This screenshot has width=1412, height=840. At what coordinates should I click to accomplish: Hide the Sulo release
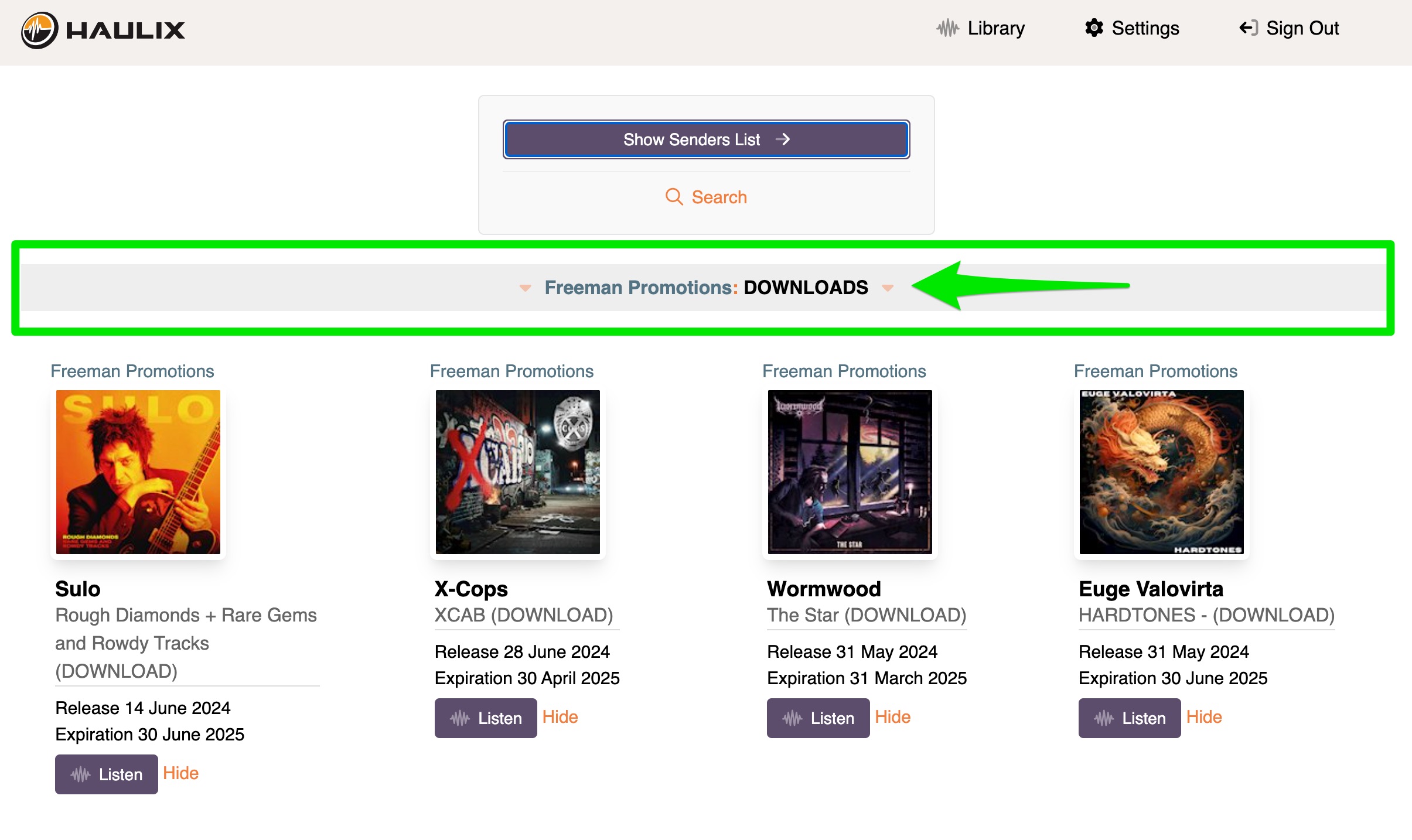click(x=180, y=773)
